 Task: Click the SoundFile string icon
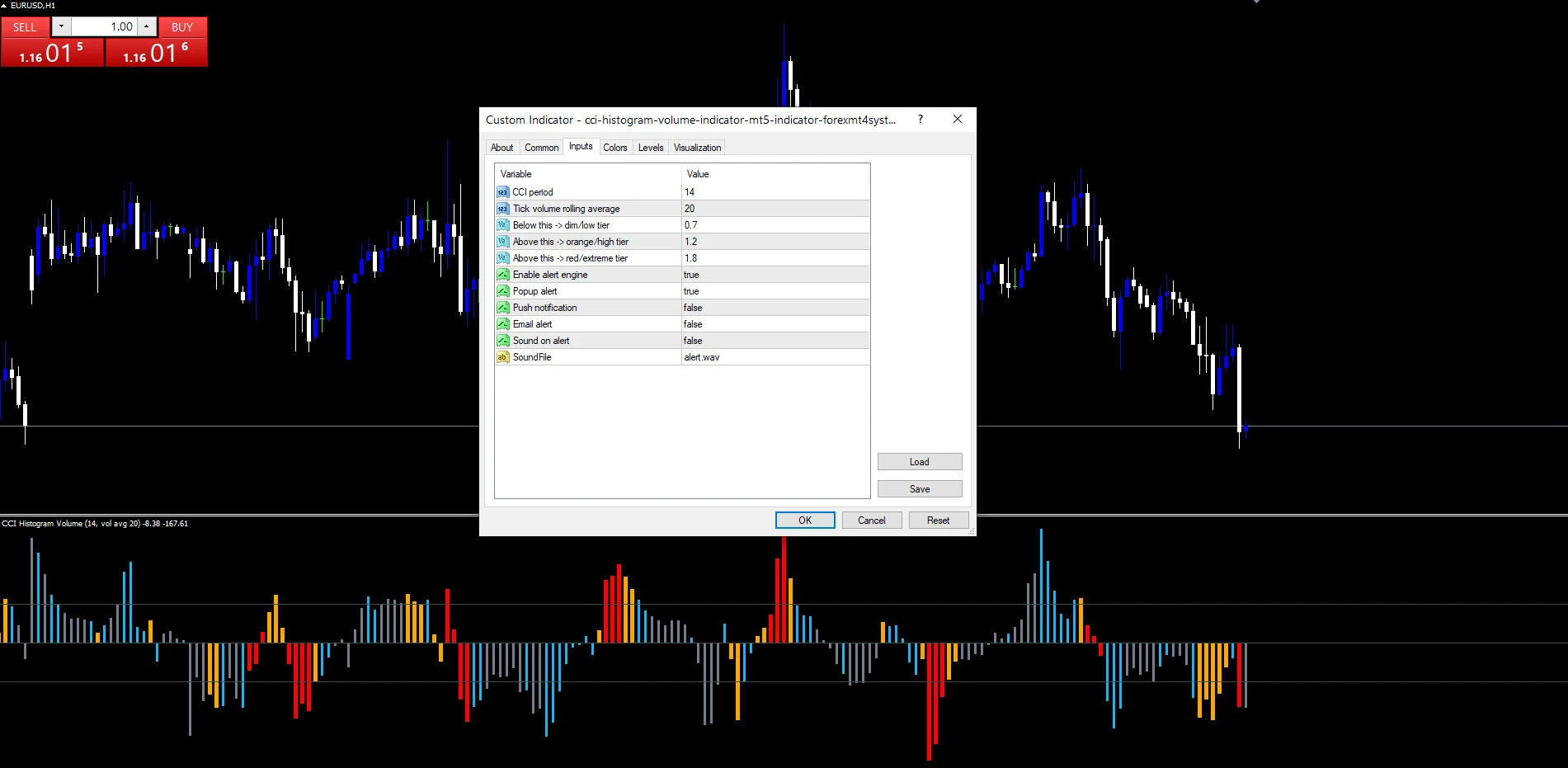coord(502,357)
